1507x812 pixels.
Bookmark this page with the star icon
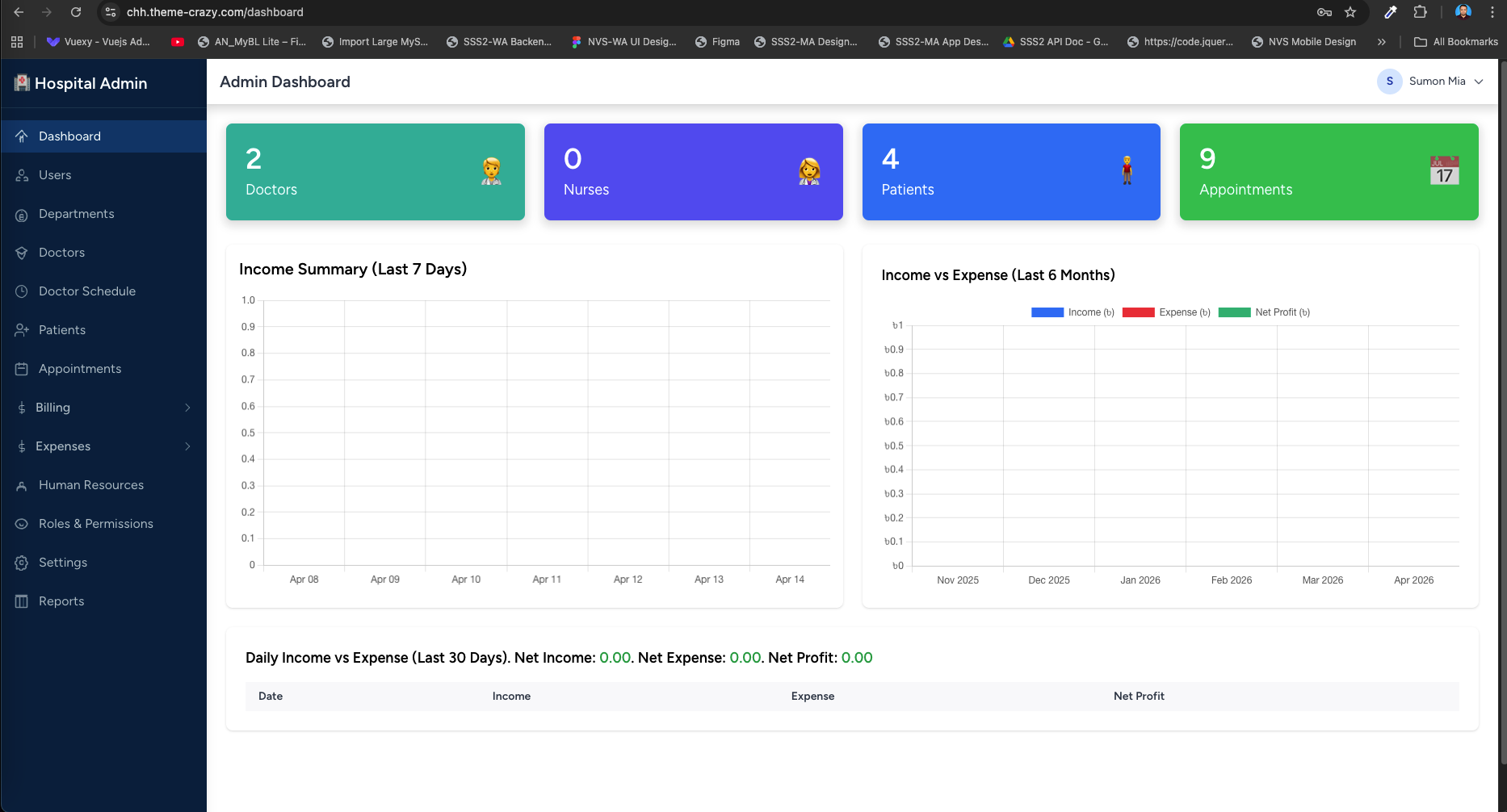point(1350,12)
